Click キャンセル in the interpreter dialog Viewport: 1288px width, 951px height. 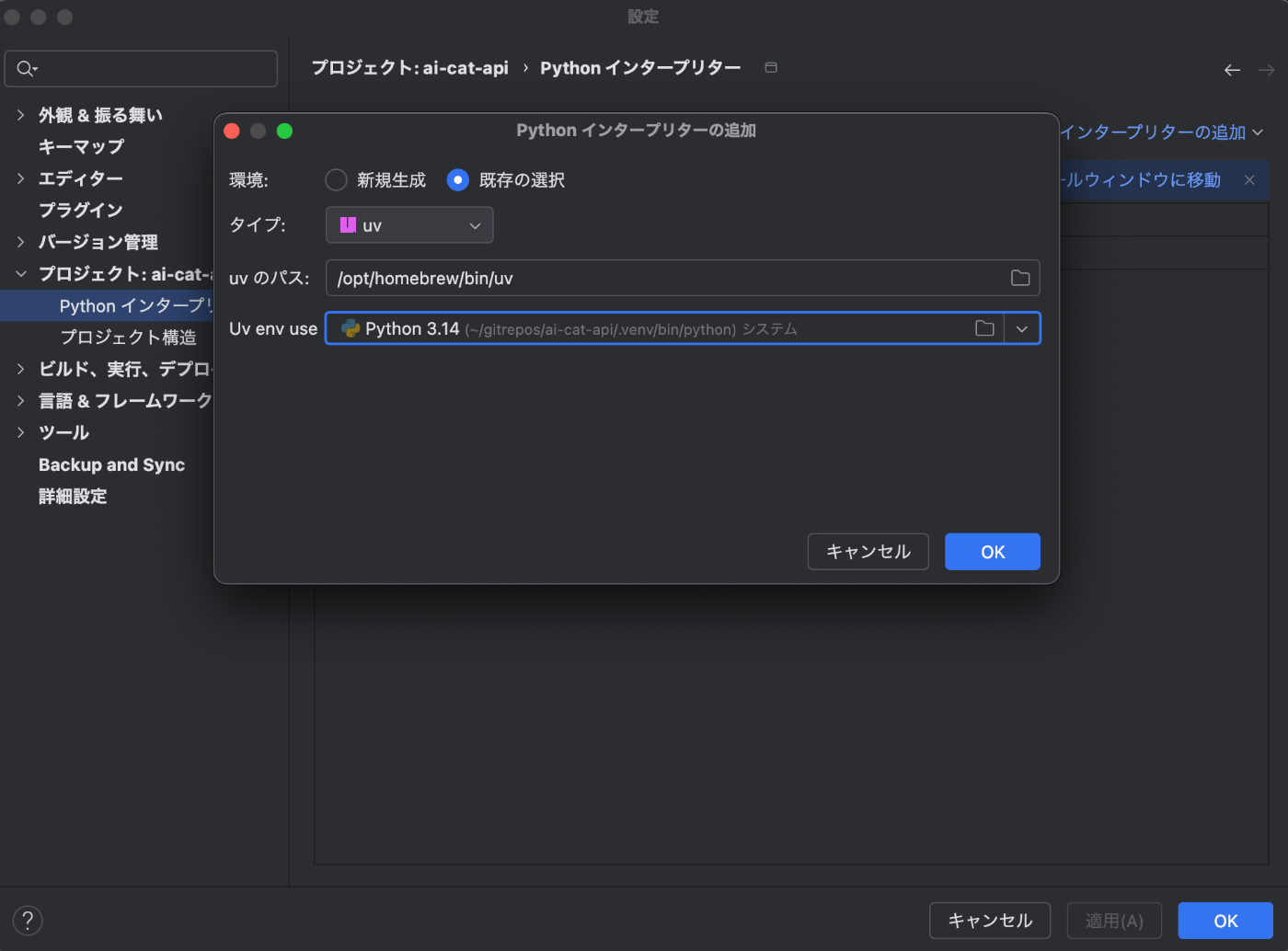[x=868, y=552]
